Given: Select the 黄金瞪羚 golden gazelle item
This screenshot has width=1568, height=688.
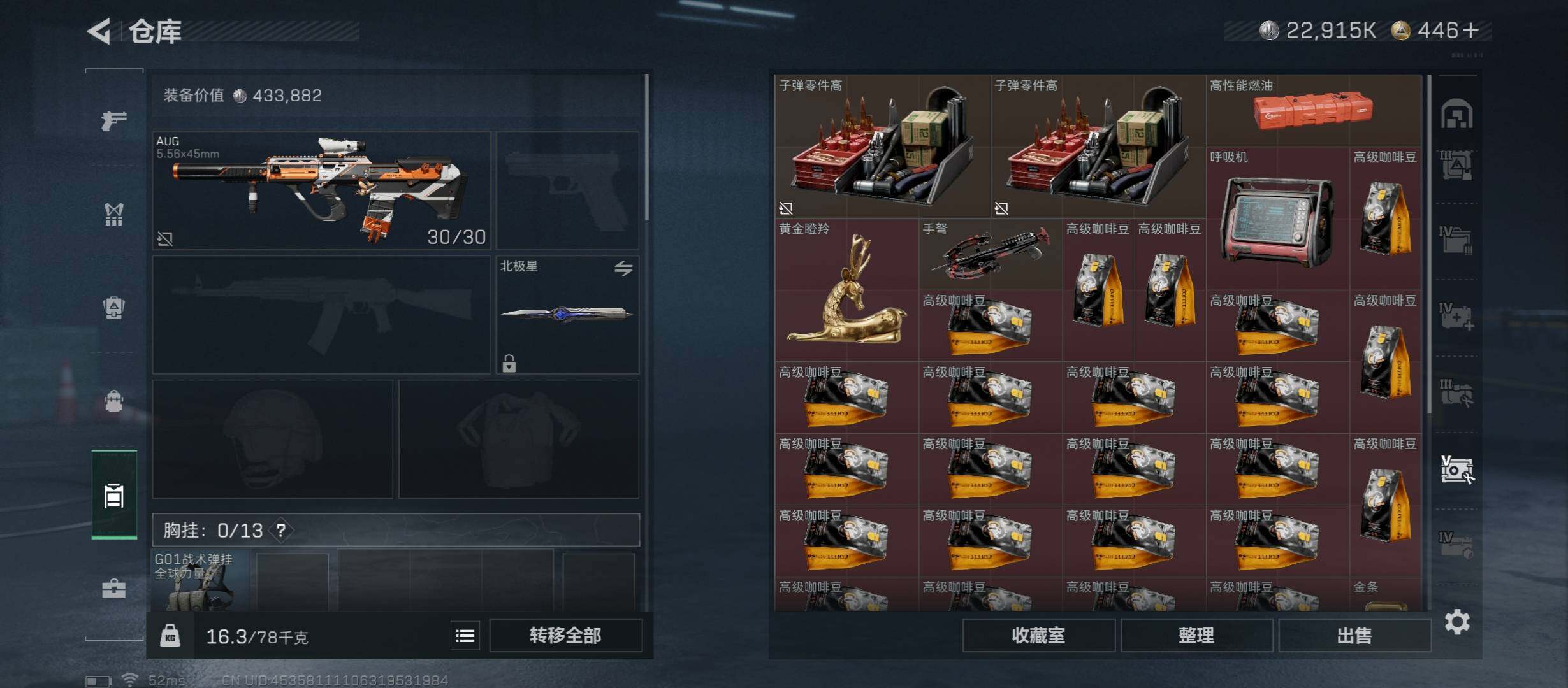Looking at the screenshot, I should coord(846,290).
